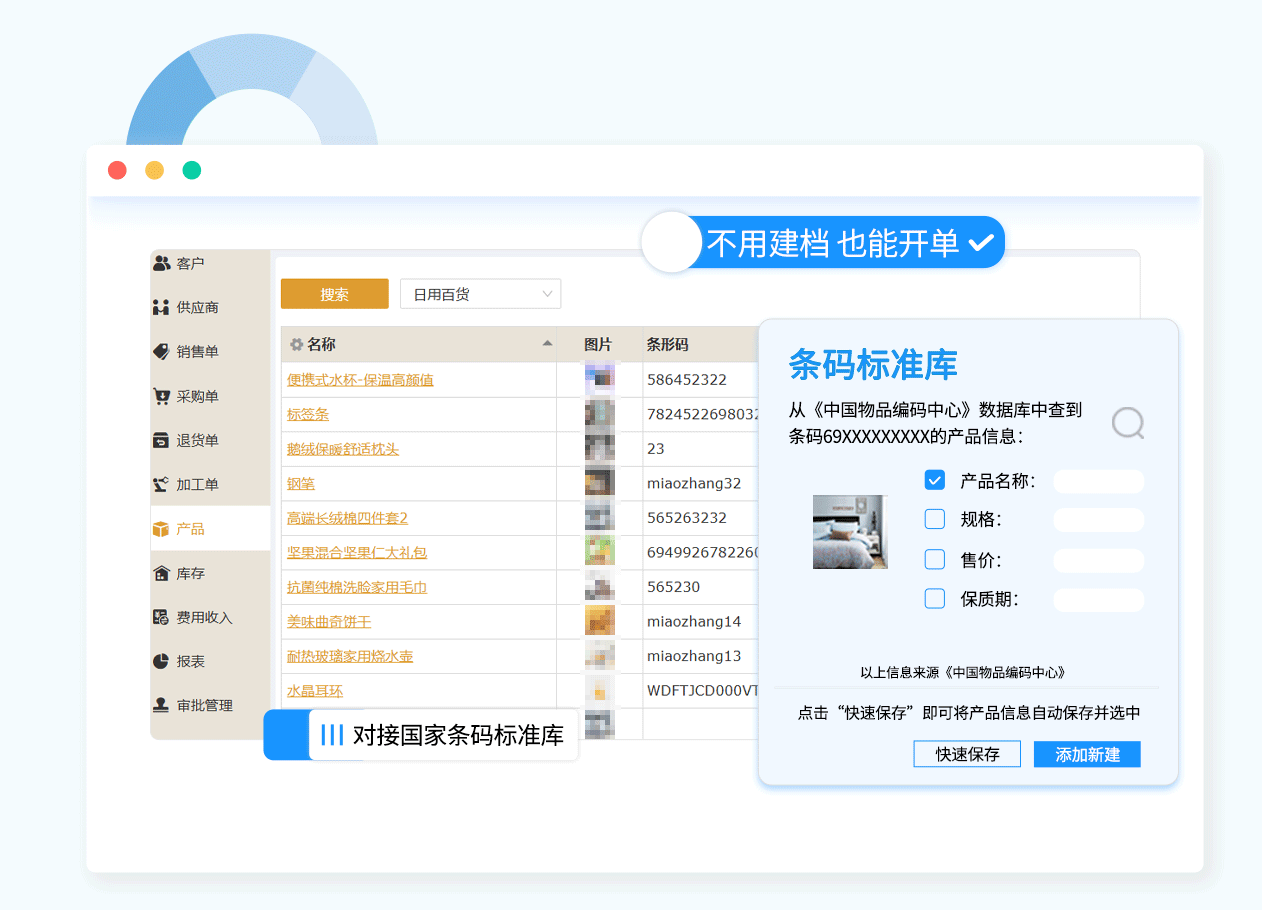
Task: Click the 客户 customers icon in sidebar
Action: [161, 263]
